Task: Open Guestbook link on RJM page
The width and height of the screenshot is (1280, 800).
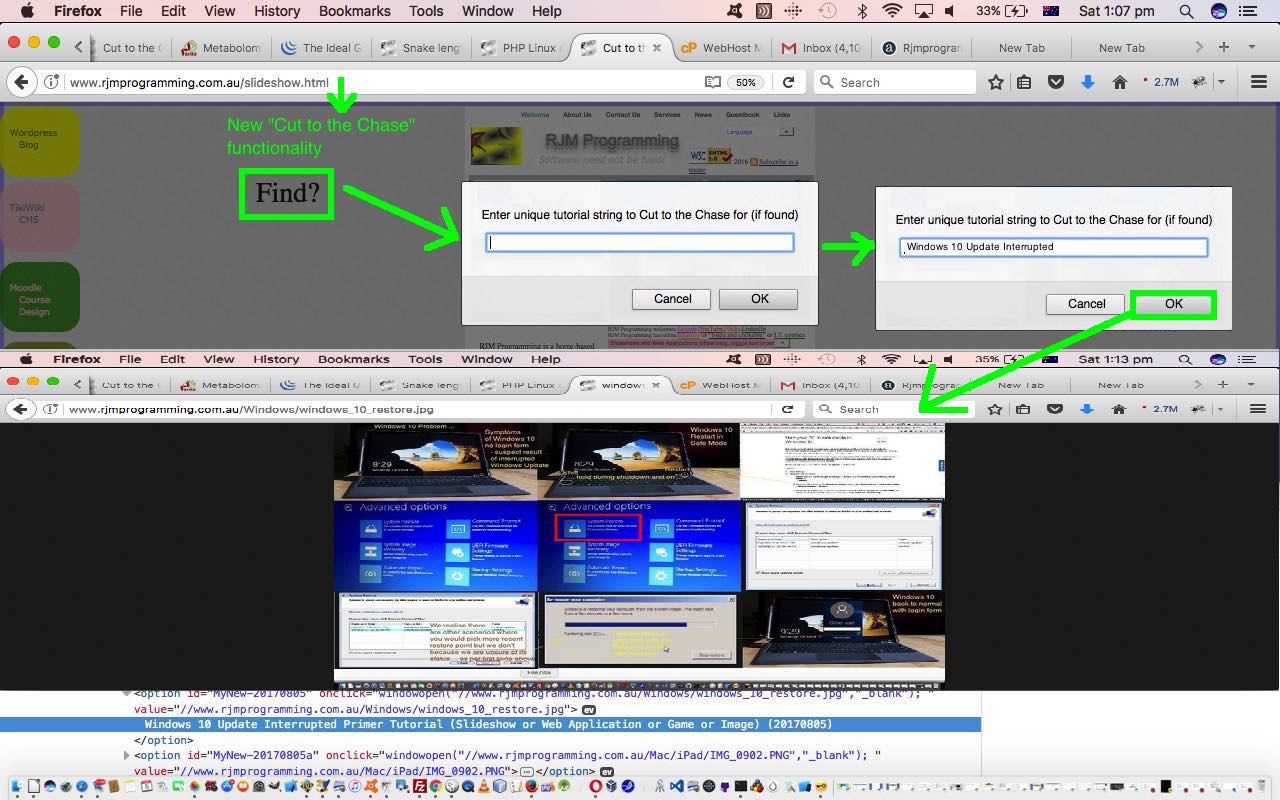Action: [x=742, y=115]
